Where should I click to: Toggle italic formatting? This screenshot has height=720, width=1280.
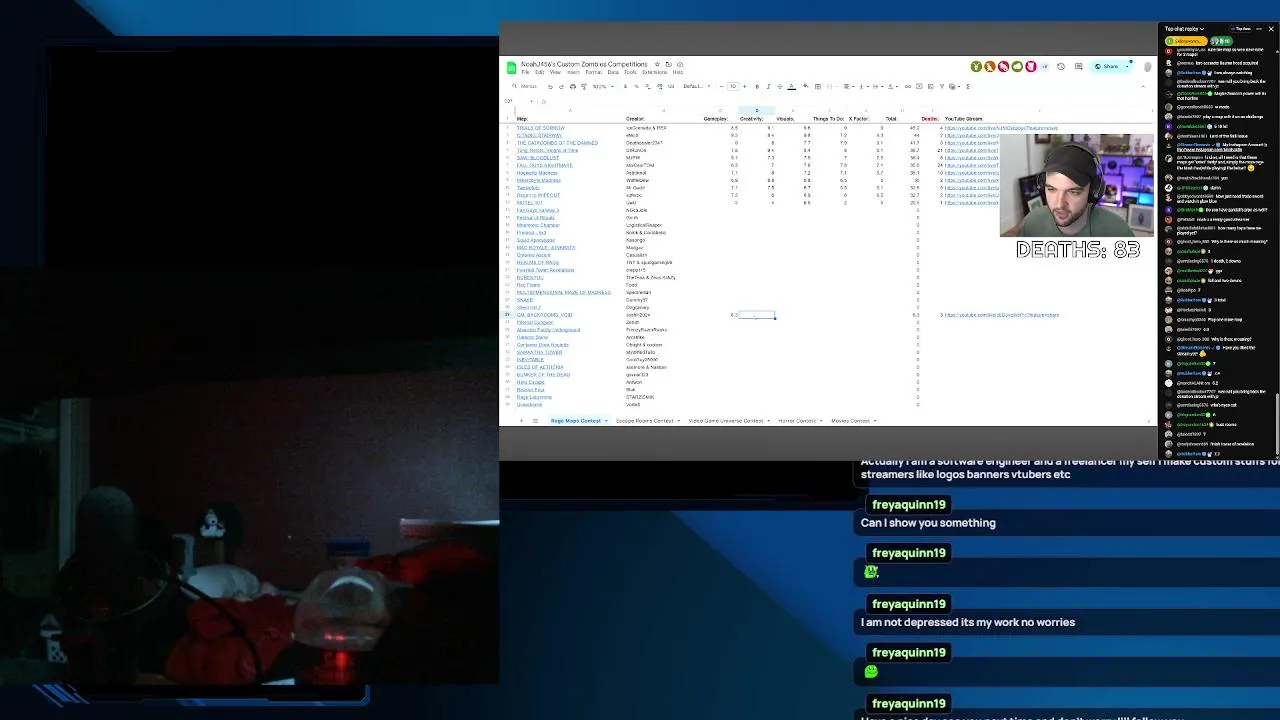click(768, 86)
